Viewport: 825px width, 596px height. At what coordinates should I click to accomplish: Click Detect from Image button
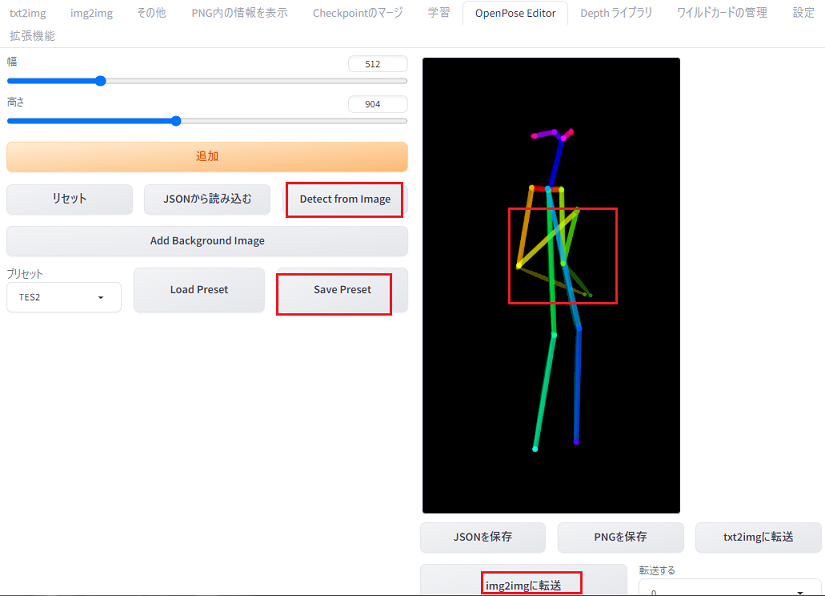coord(345,199)
